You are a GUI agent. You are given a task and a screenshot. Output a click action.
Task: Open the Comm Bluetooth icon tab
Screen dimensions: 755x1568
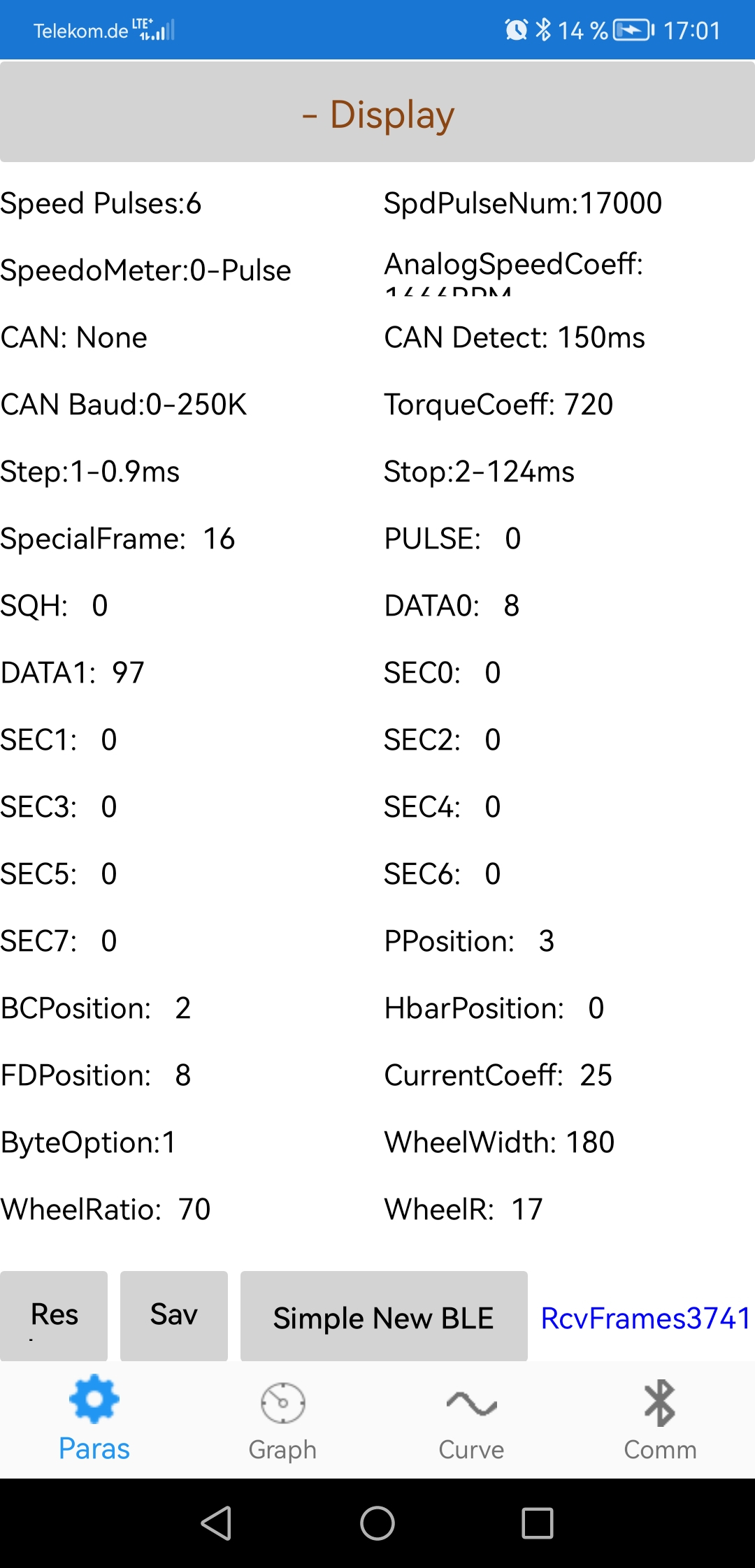[660, 1418]
